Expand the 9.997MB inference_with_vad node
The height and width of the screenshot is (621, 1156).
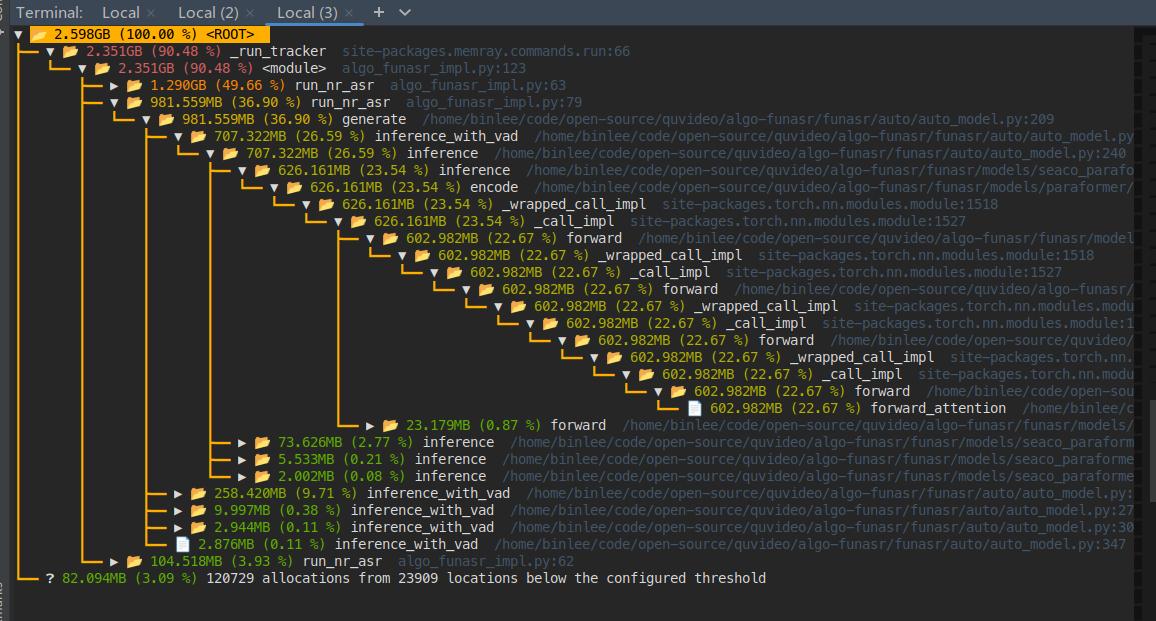[x=178, y=510]
